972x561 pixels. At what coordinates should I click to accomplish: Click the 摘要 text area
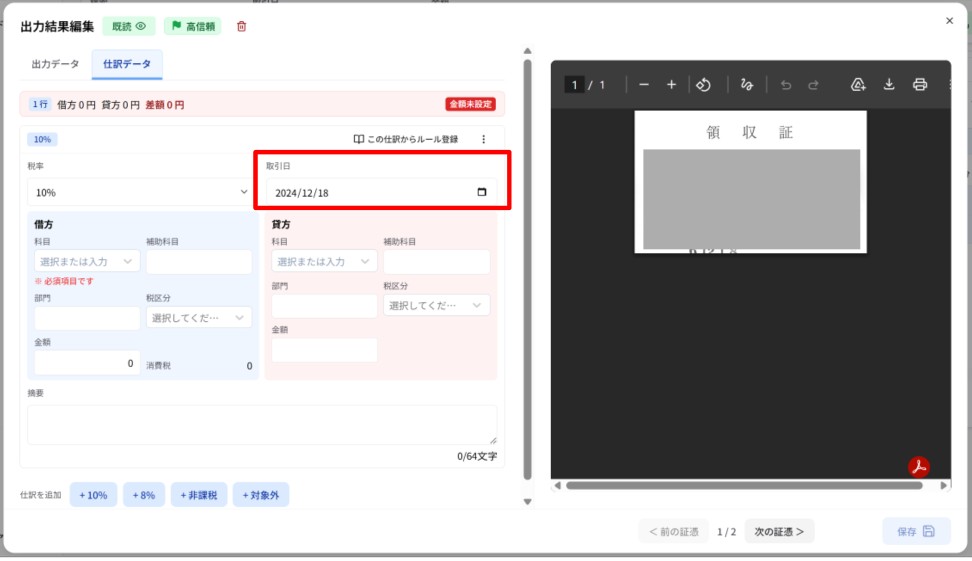262,425
